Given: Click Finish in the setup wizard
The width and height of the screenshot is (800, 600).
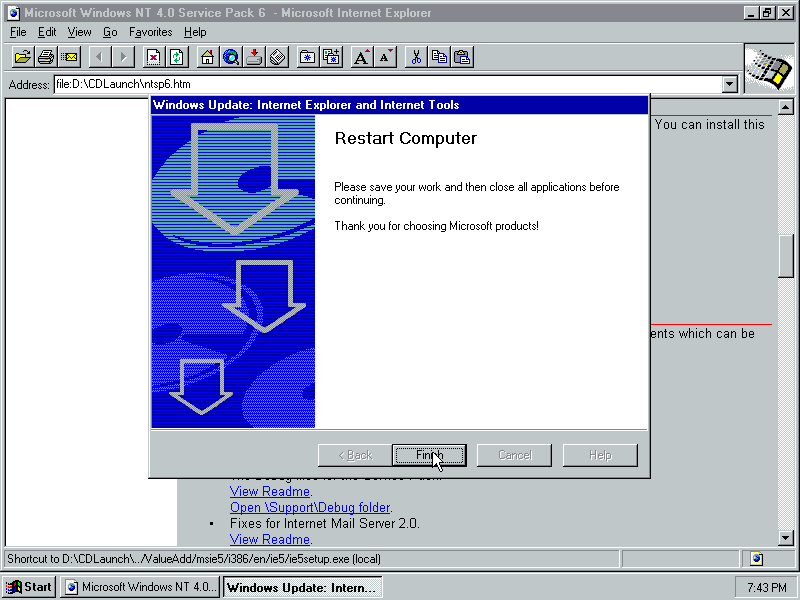Looking at the screenshot, I should (428, 455).
